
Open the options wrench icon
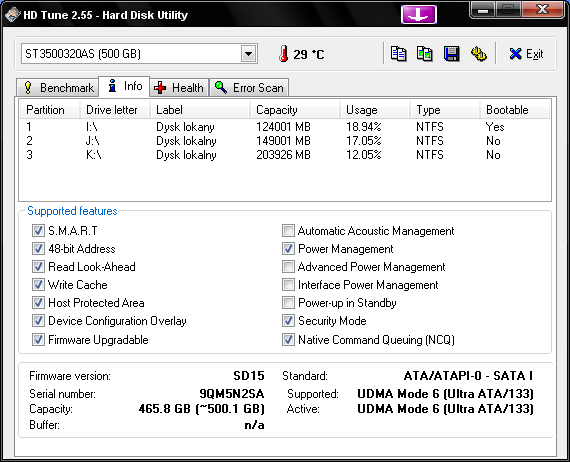pos(478,54)
